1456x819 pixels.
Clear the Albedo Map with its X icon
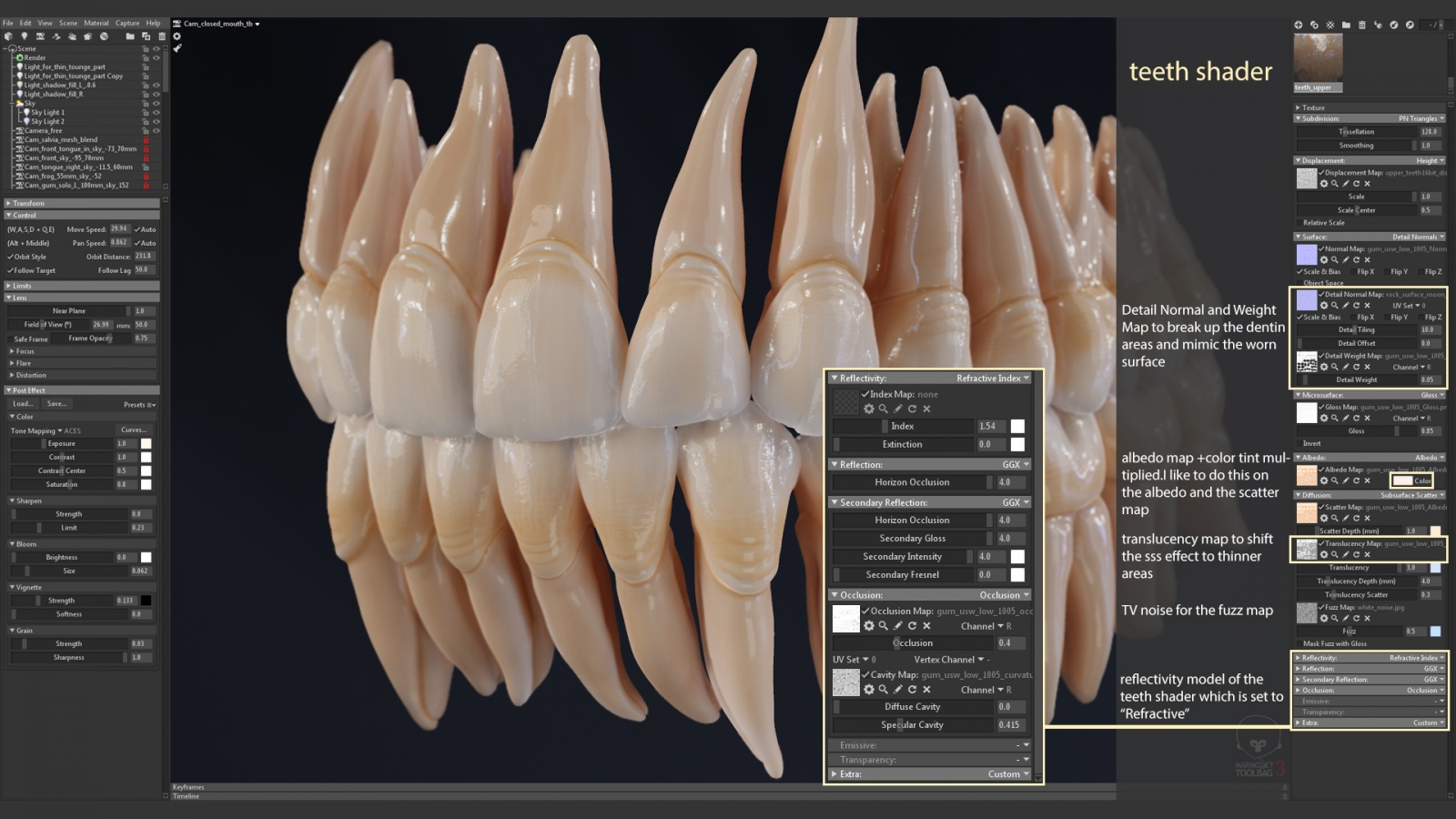click(1368, 480)
